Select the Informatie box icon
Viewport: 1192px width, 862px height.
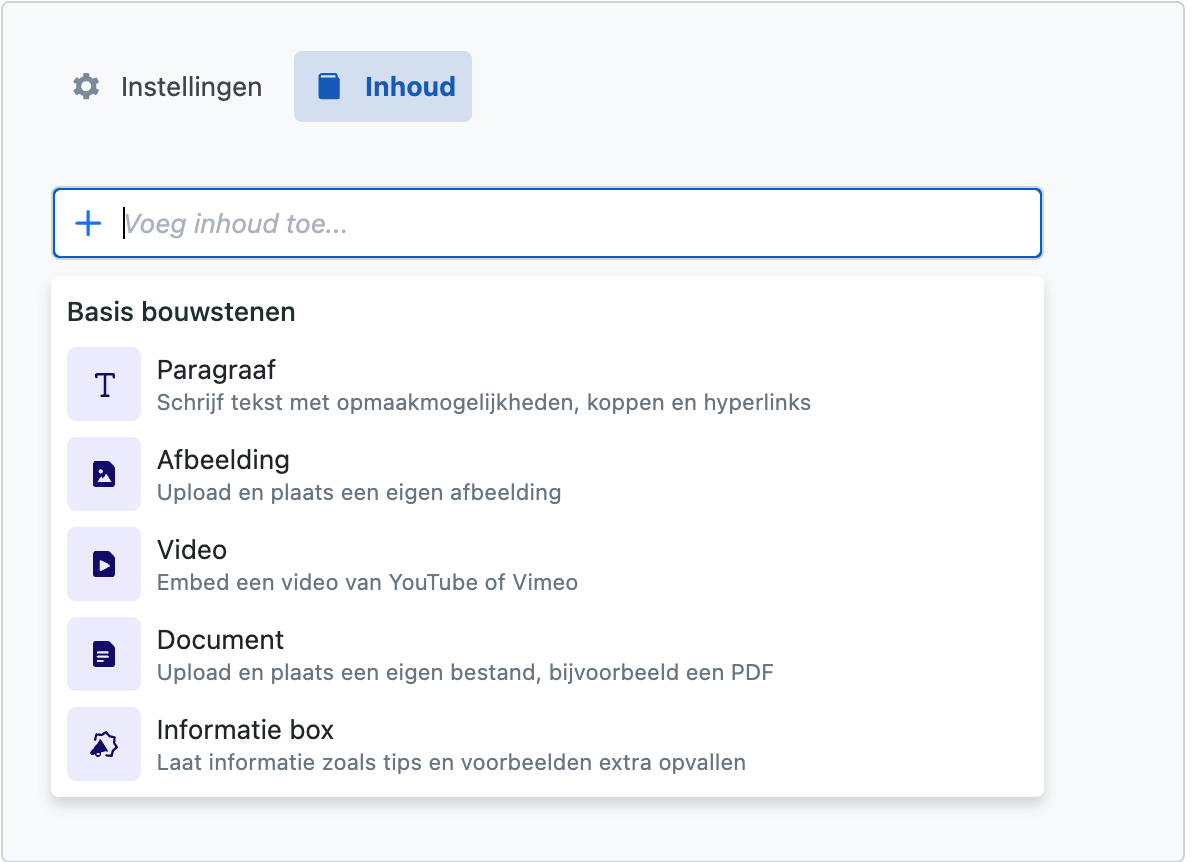tap(104, 744)
